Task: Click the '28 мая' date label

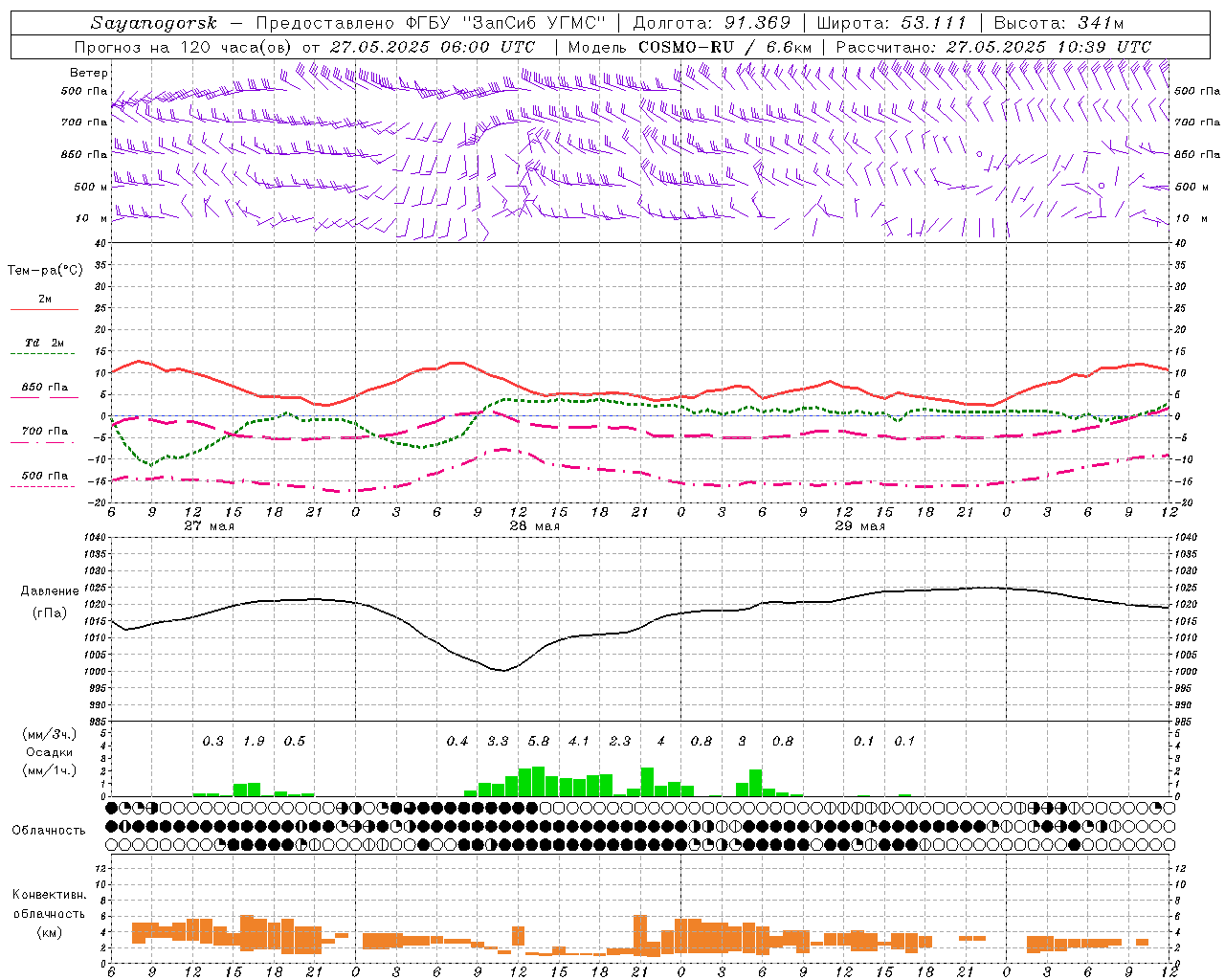Action: 534,526
